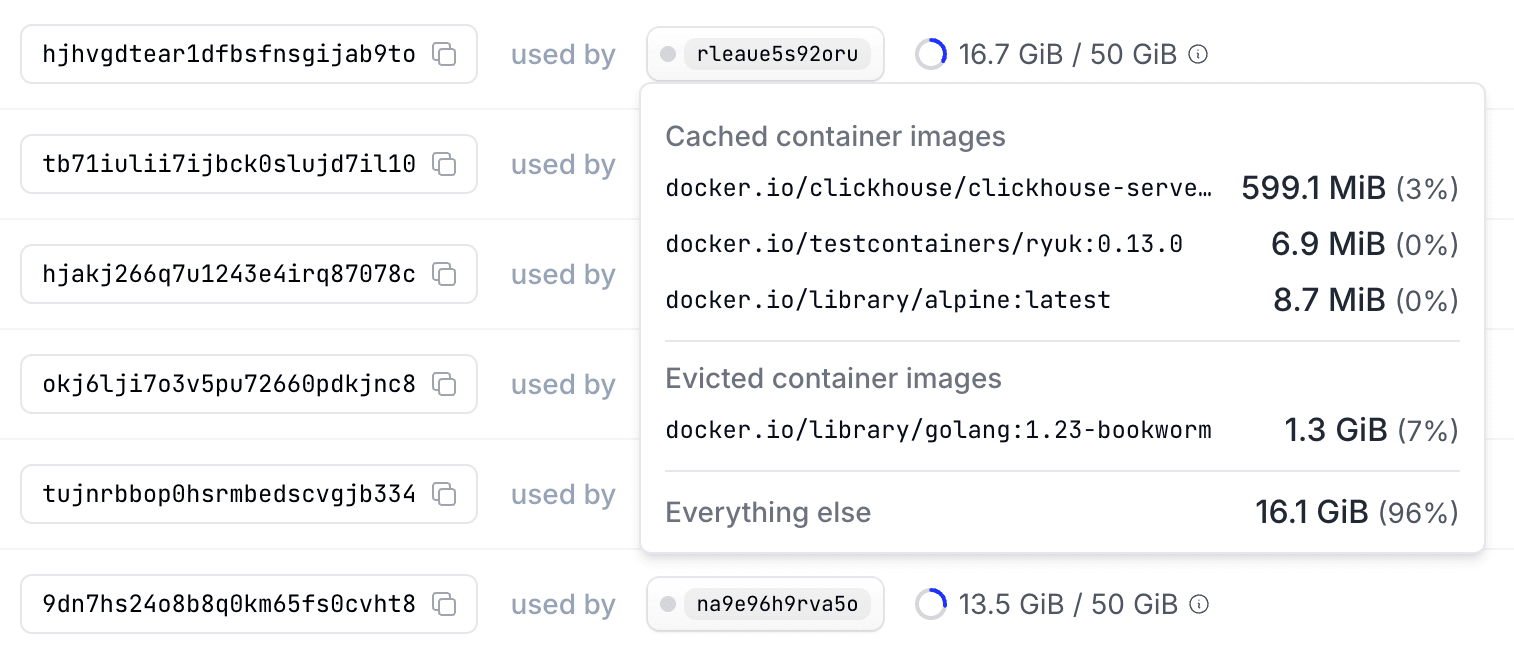1514x656 pixels.
Task: Copy the ID okj6lji7o3v5pu72660pdkjnc8
Action: point(444,384)
